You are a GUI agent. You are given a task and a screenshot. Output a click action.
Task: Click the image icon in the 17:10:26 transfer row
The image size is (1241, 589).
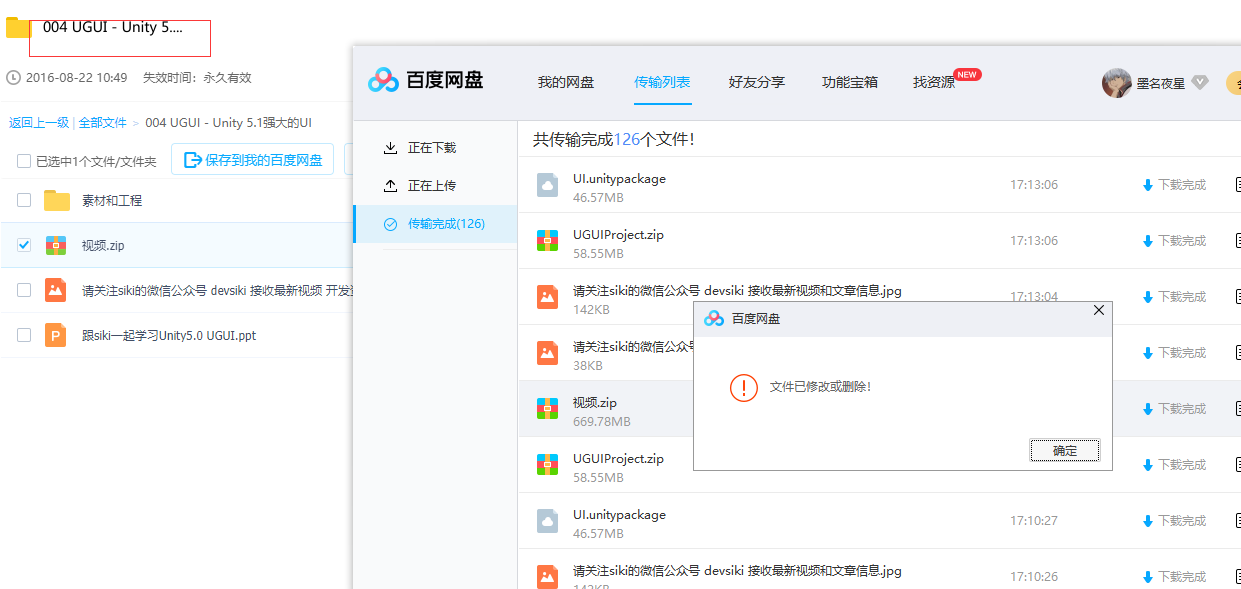pos(547,577)
